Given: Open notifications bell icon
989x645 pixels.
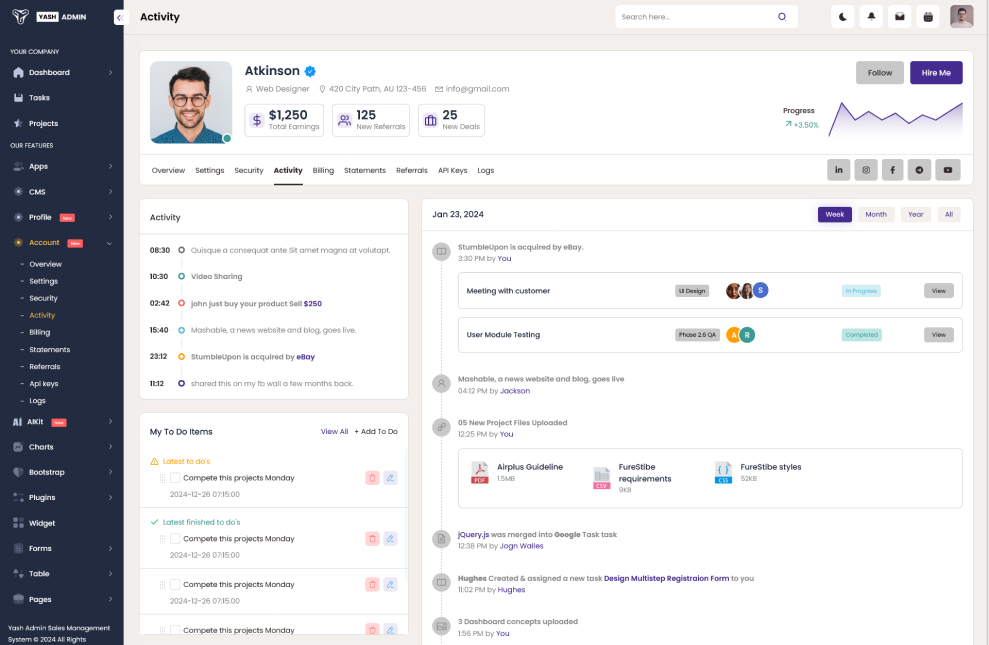Looking at the screenshot, I should (x=871, y=17).
